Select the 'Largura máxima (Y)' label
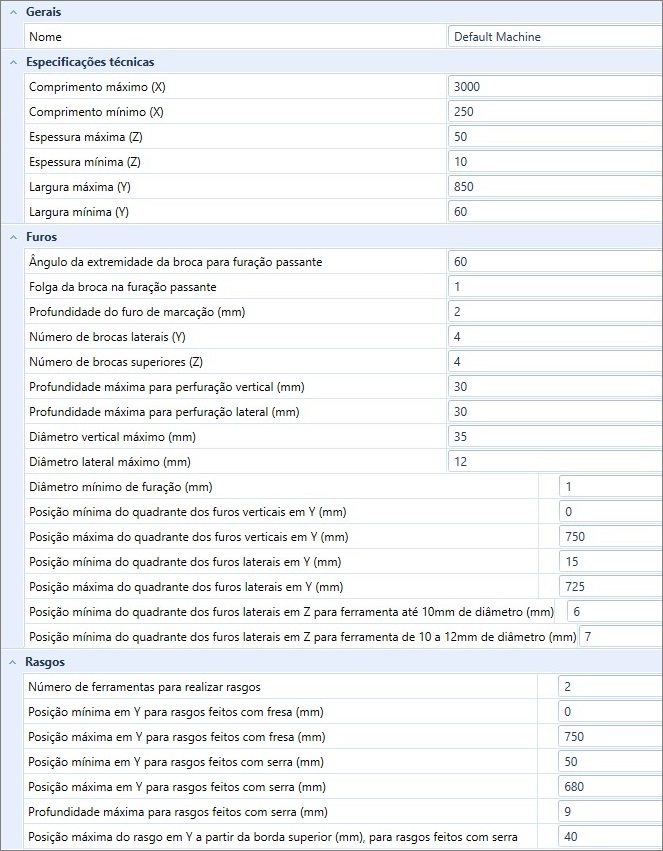Screen dimensions: 663x851 point(80,187)
